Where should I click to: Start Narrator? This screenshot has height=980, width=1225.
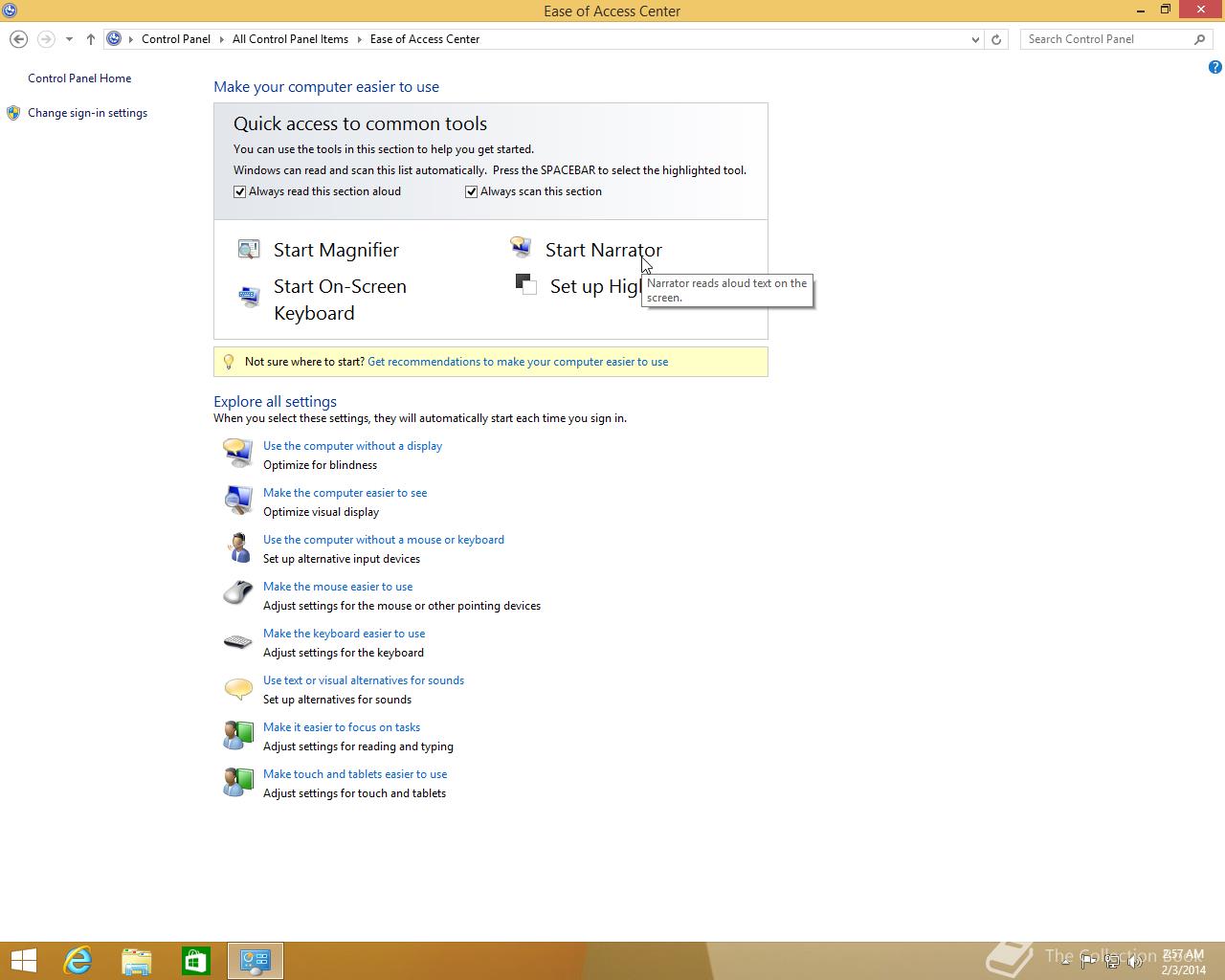coord(604,250)
